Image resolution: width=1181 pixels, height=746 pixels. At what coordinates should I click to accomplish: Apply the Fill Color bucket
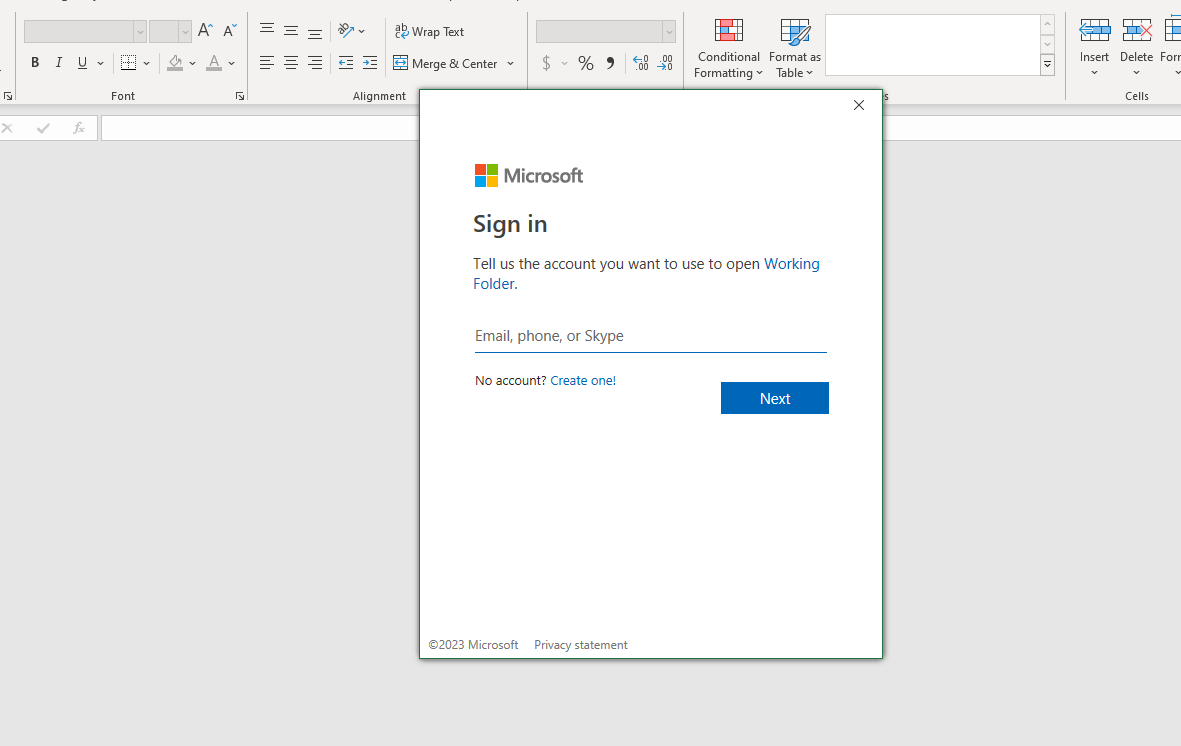(175, 63)
